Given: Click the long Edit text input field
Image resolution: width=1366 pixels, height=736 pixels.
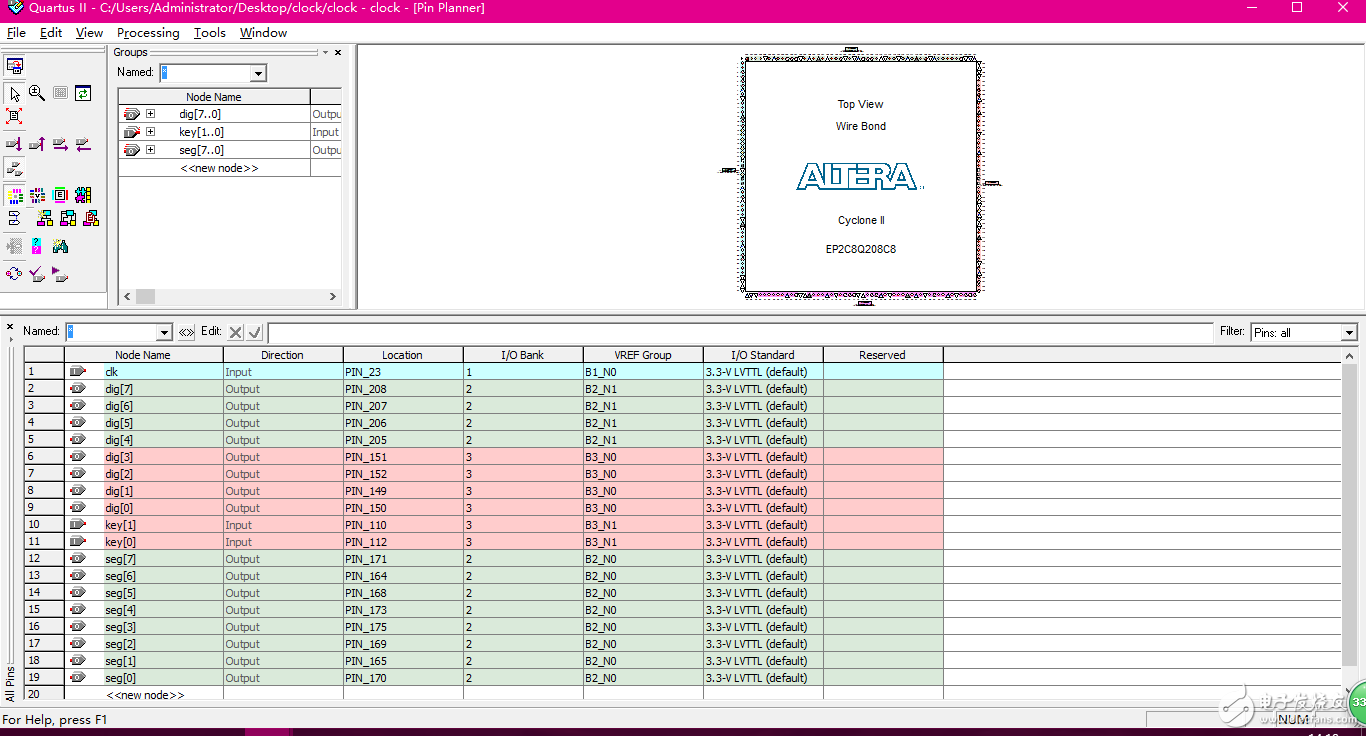Looking at the screenshot, I should [x=740, y=332].
